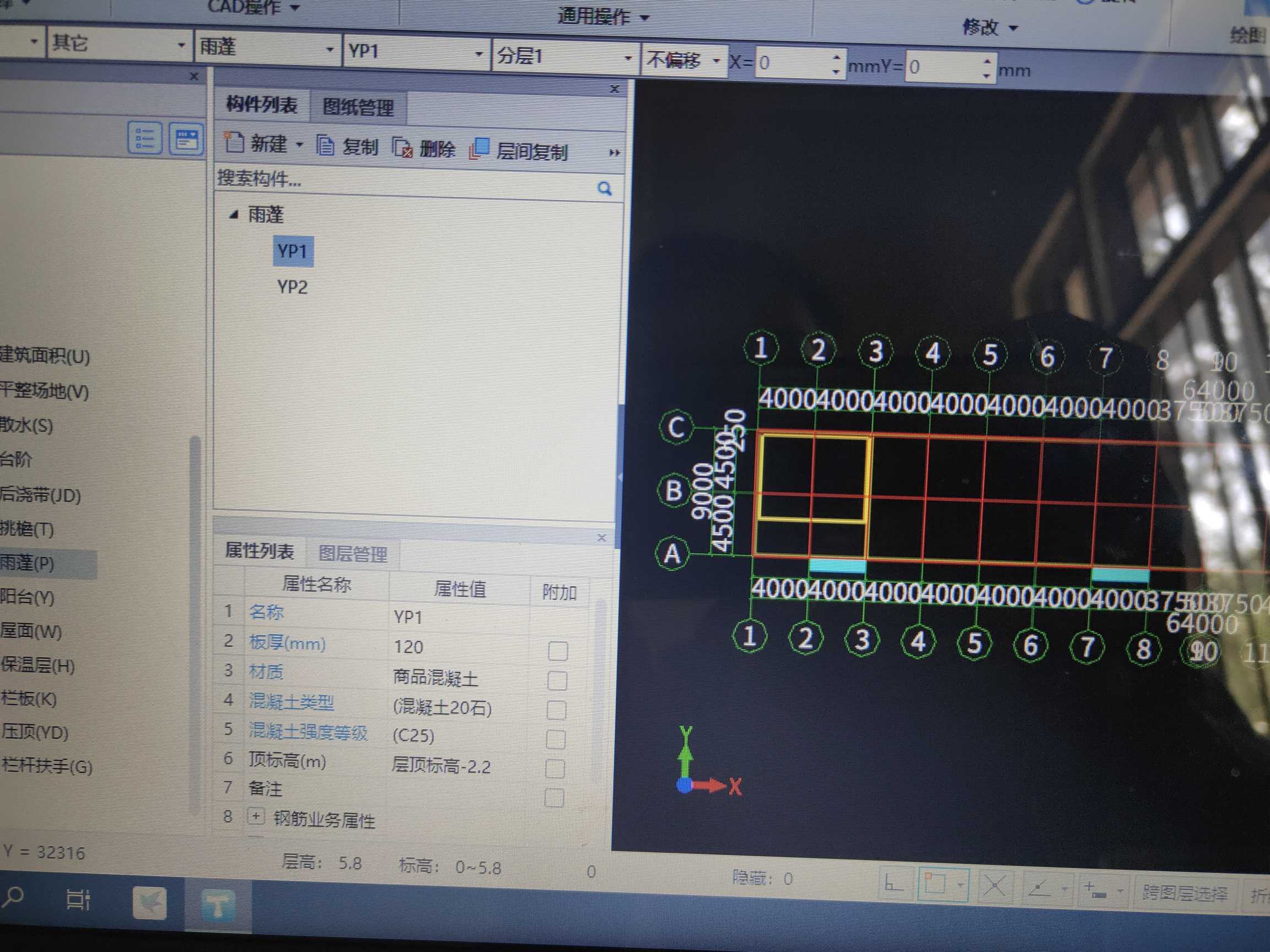Click the 复制 copy component icon
This screenshot has height=952, width=1270.
[x=326, y=145]
